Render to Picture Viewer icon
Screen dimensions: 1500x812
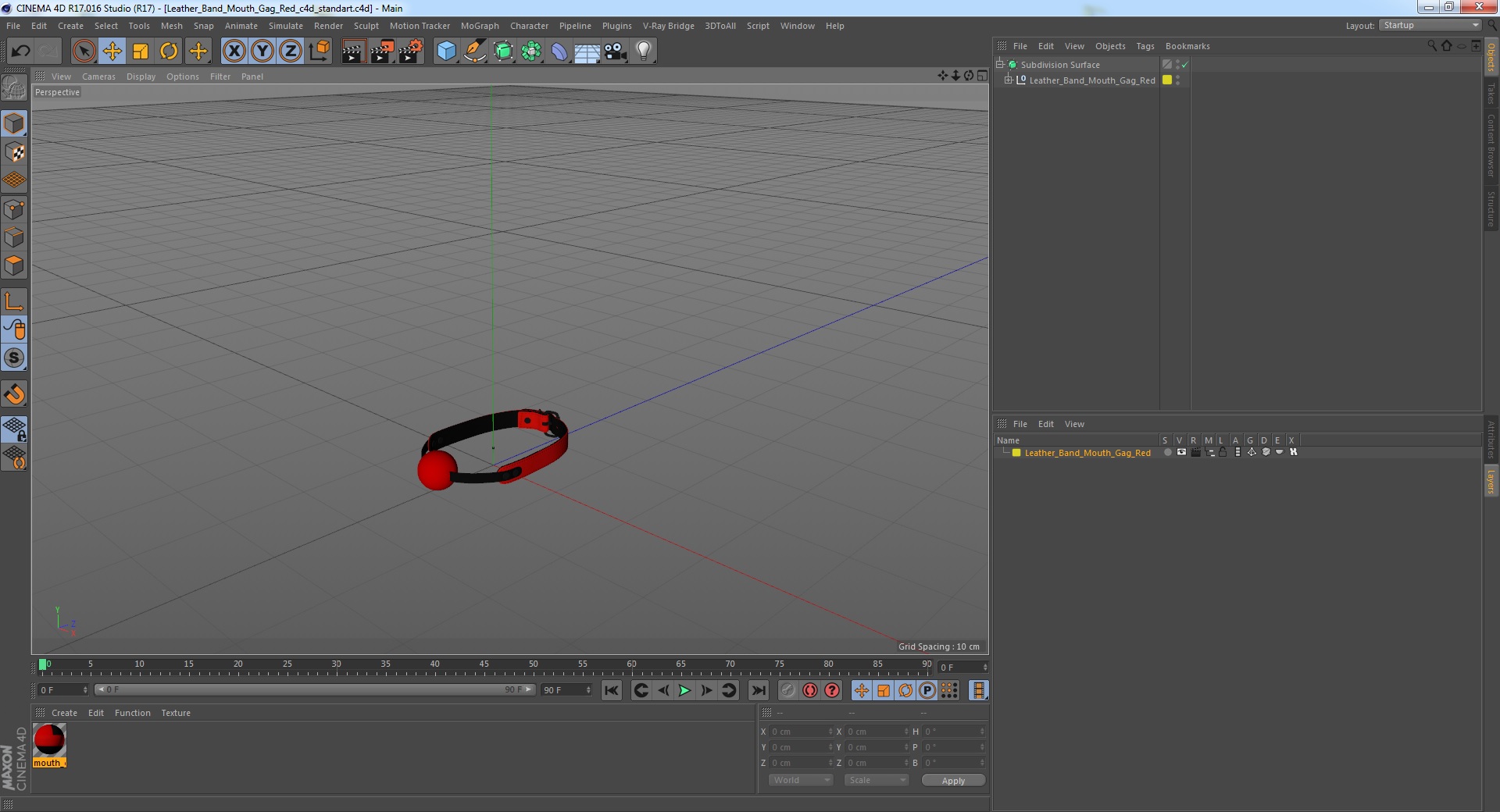click(382, 52)
